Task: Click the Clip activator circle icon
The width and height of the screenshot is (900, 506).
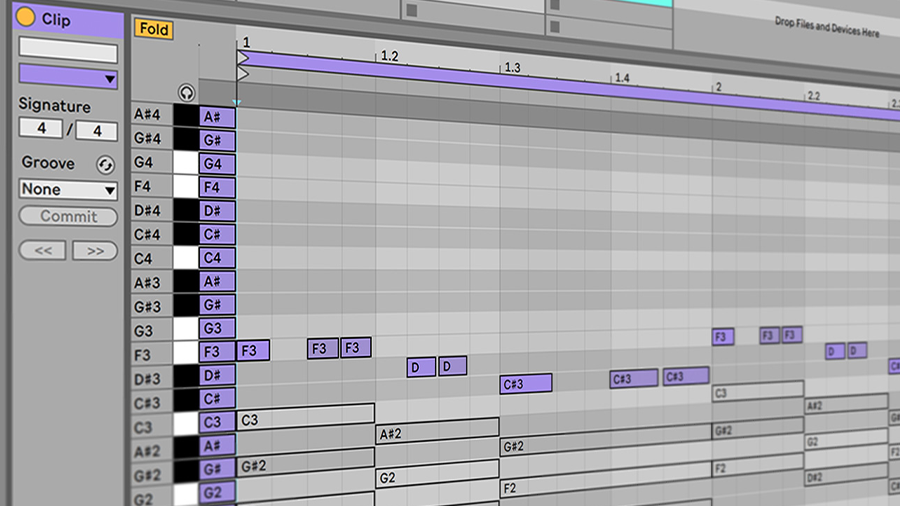Action: pos(25,17)
